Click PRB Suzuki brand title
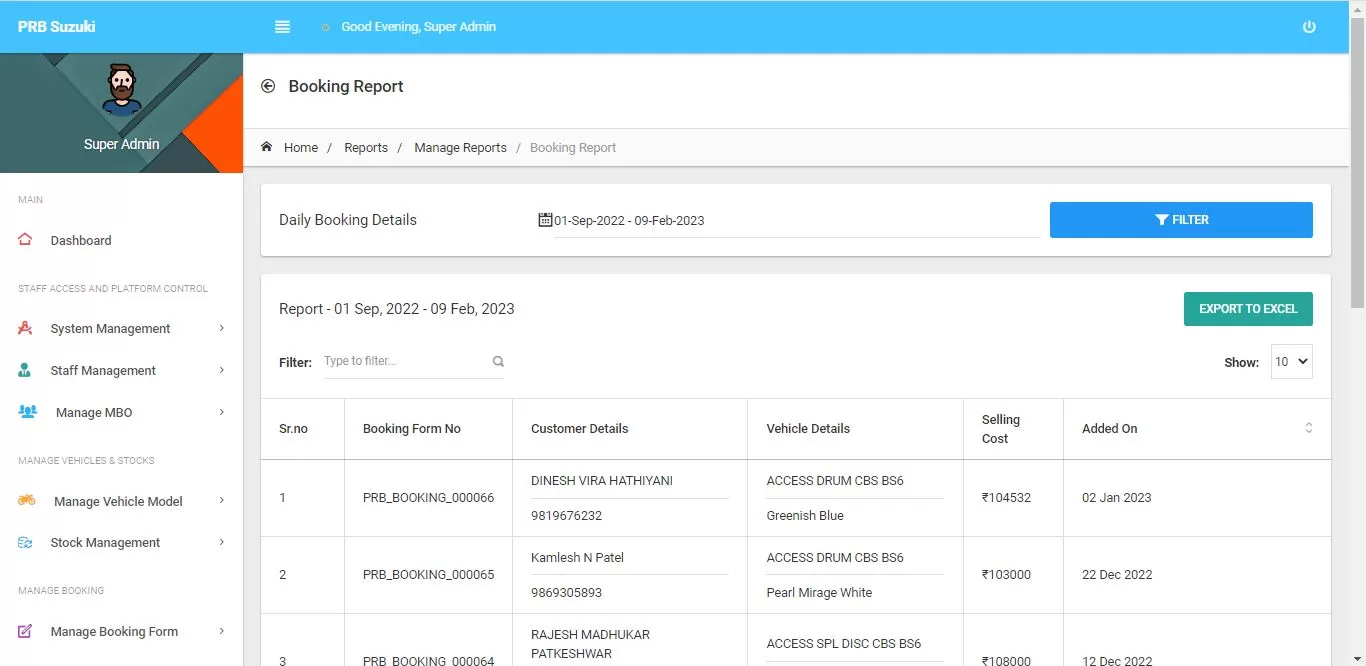The image size is (1366, 666). pyautogui.click(x=57, y=27)
